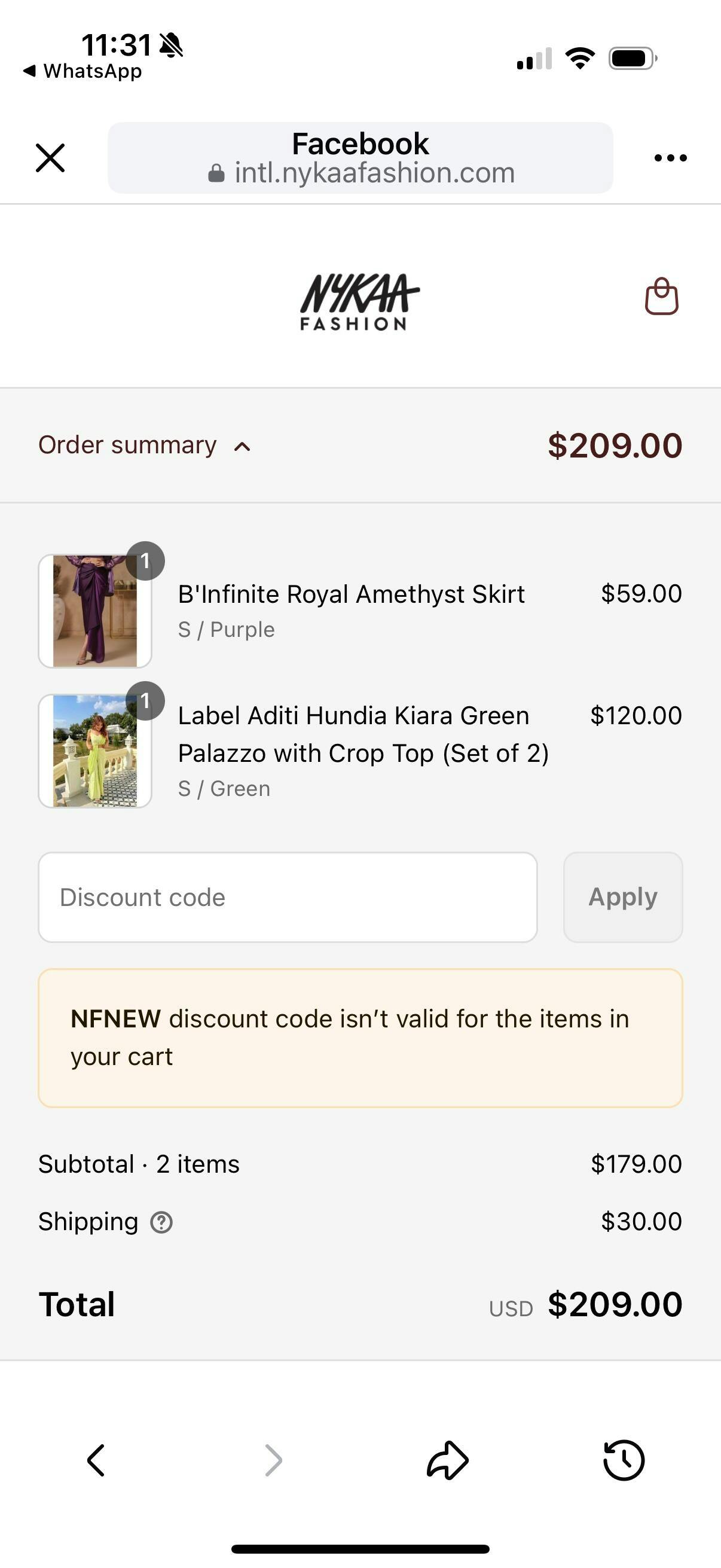
Task: Tap the $209.00 order summary total
Action: [615, 446]
